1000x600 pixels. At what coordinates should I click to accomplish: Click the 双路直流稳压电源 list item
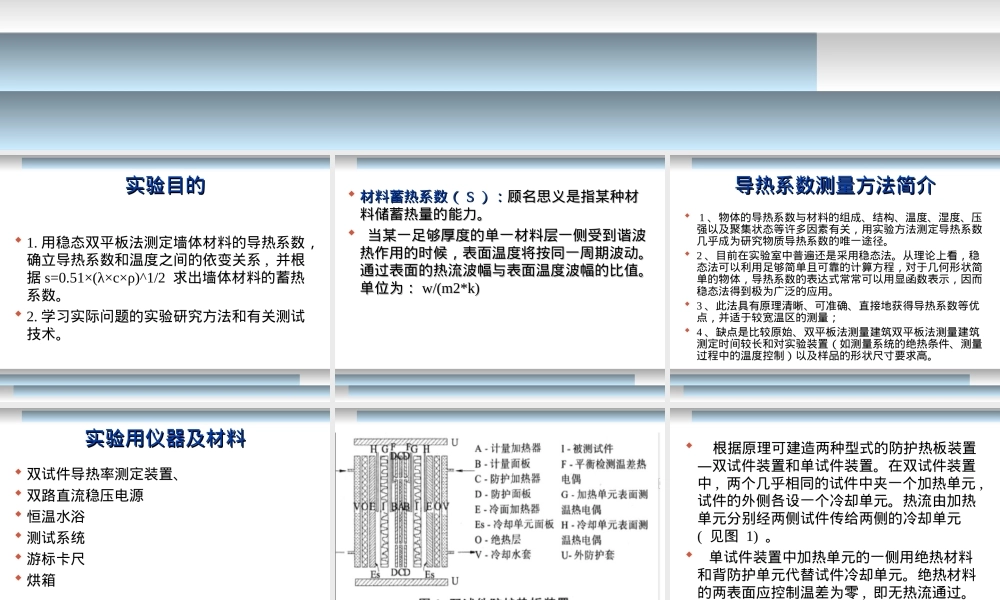85,495
